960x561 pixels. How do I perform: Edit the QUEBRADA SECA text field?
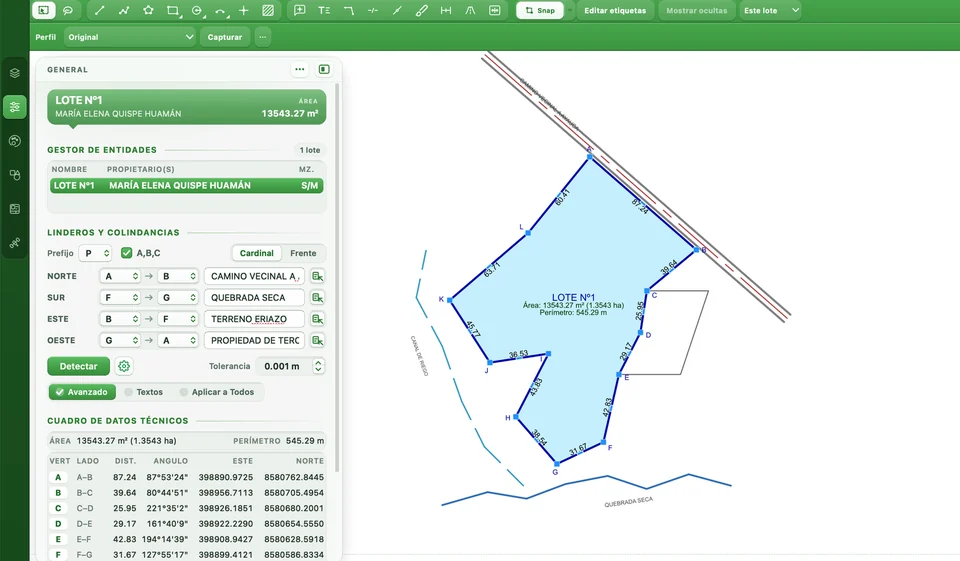254,298
